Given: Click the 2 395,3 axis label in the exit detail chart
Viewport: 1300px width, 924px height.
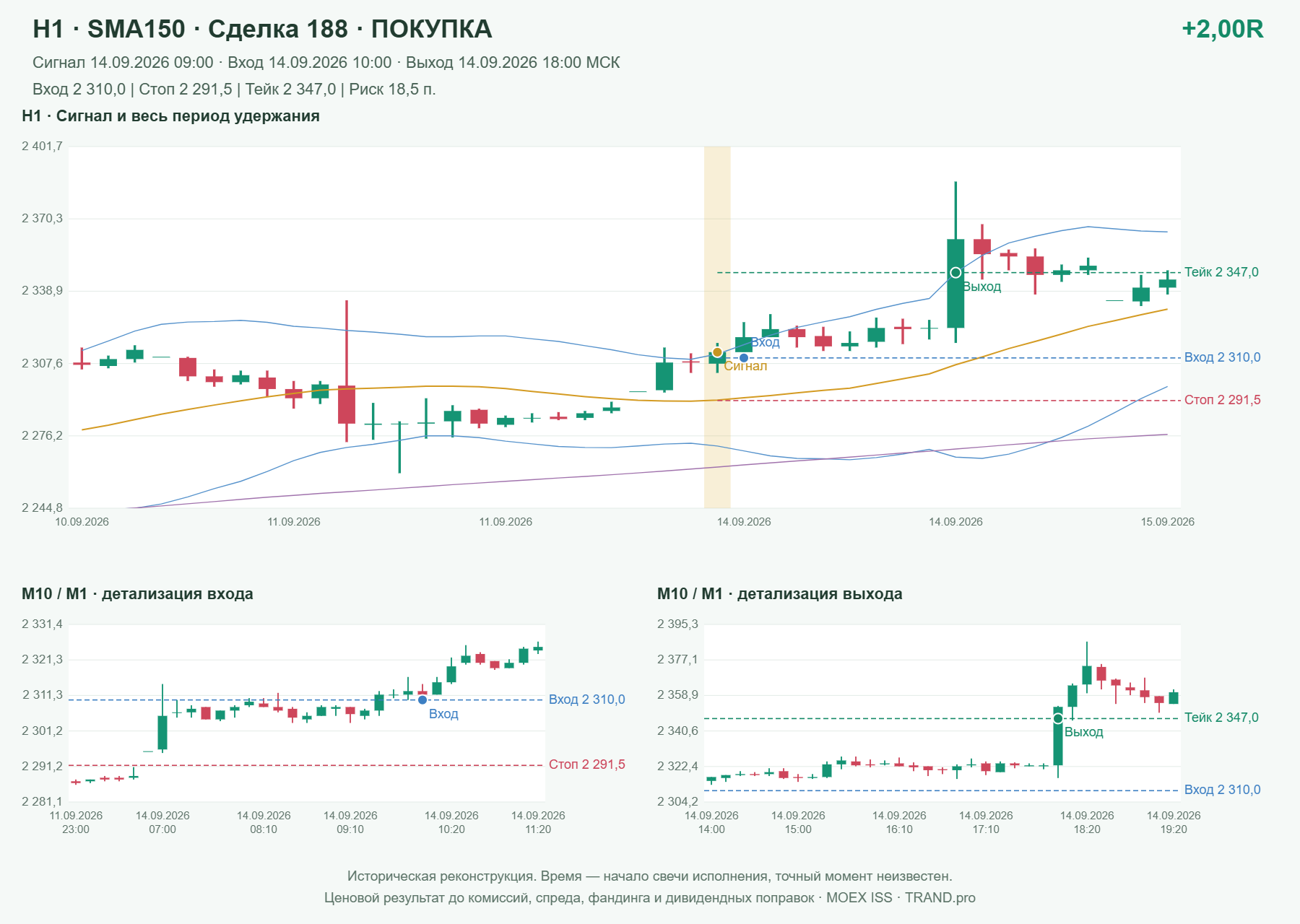Looking at the screenshot, I should tap(677, 624).
